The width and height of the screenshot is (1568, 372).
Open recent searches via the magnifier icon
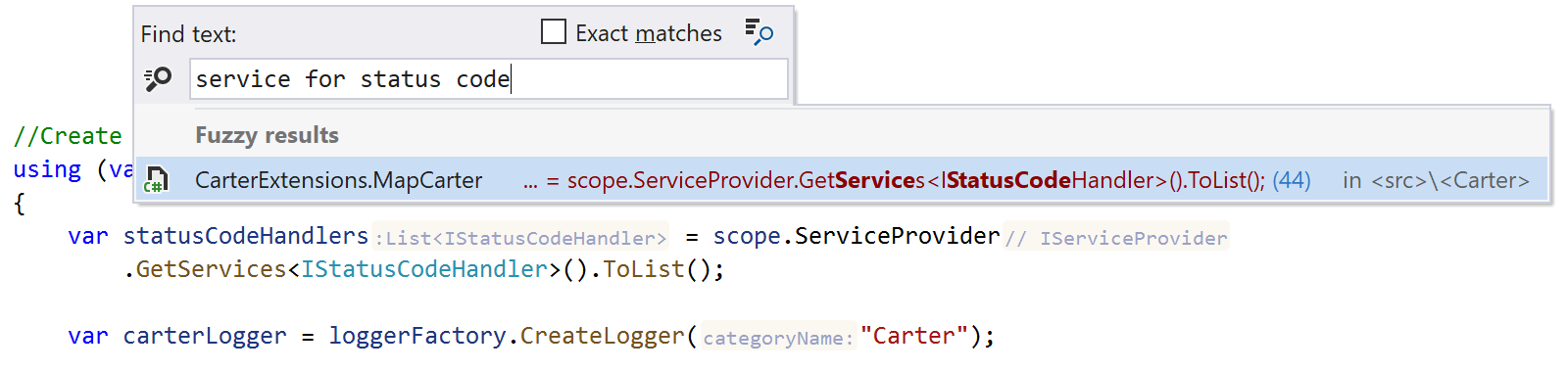[x=158, y=79]
